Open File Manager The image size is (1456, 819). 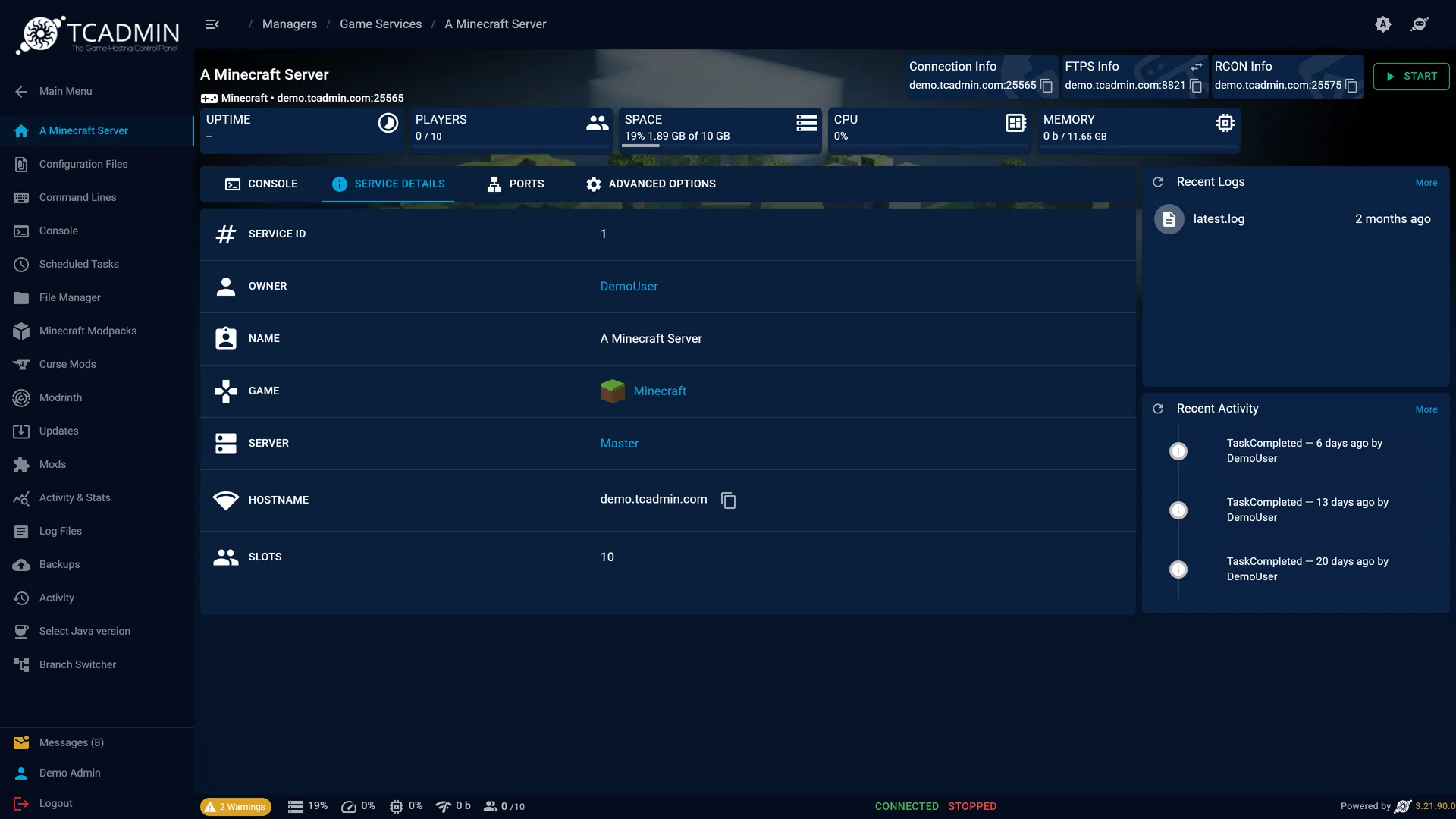coord(97,297)
